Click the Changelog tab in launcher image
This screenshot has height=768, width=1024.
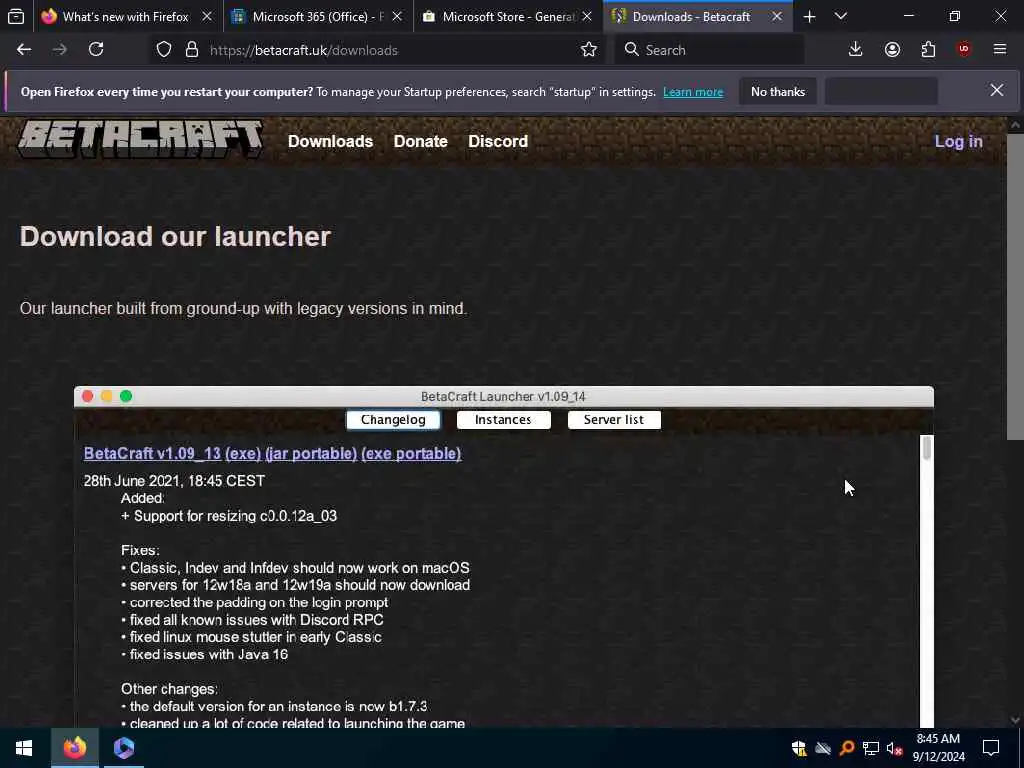[393, 420]
